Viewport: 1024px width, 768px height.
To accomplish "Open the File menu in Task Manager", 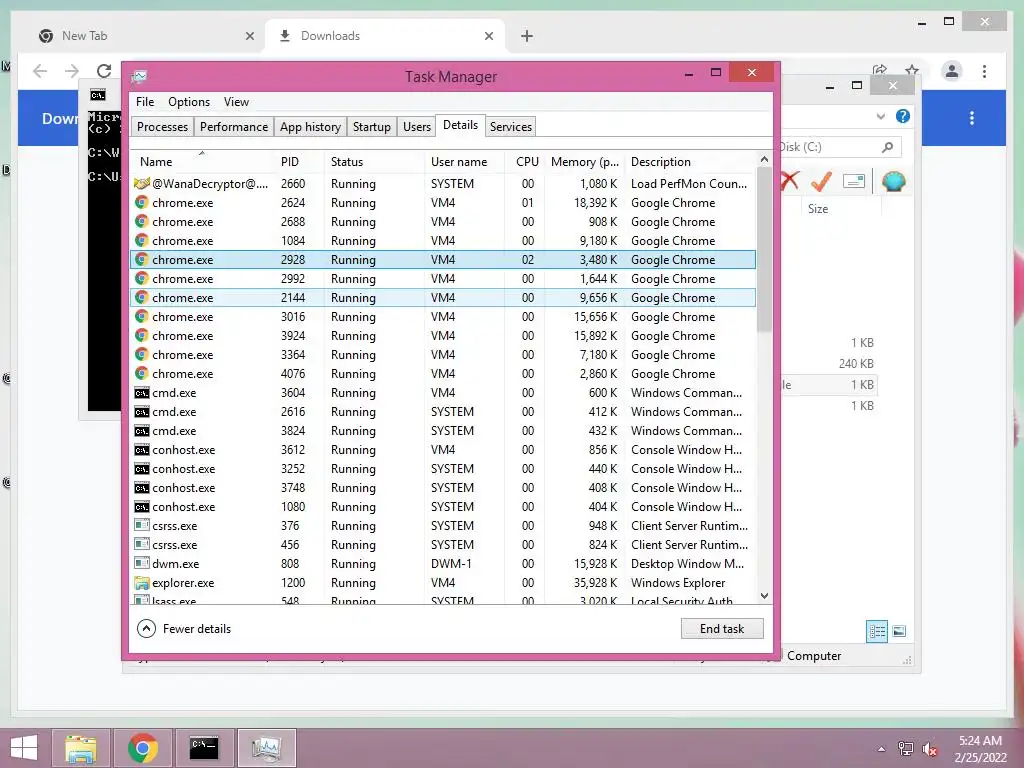I will click(145, 102).
